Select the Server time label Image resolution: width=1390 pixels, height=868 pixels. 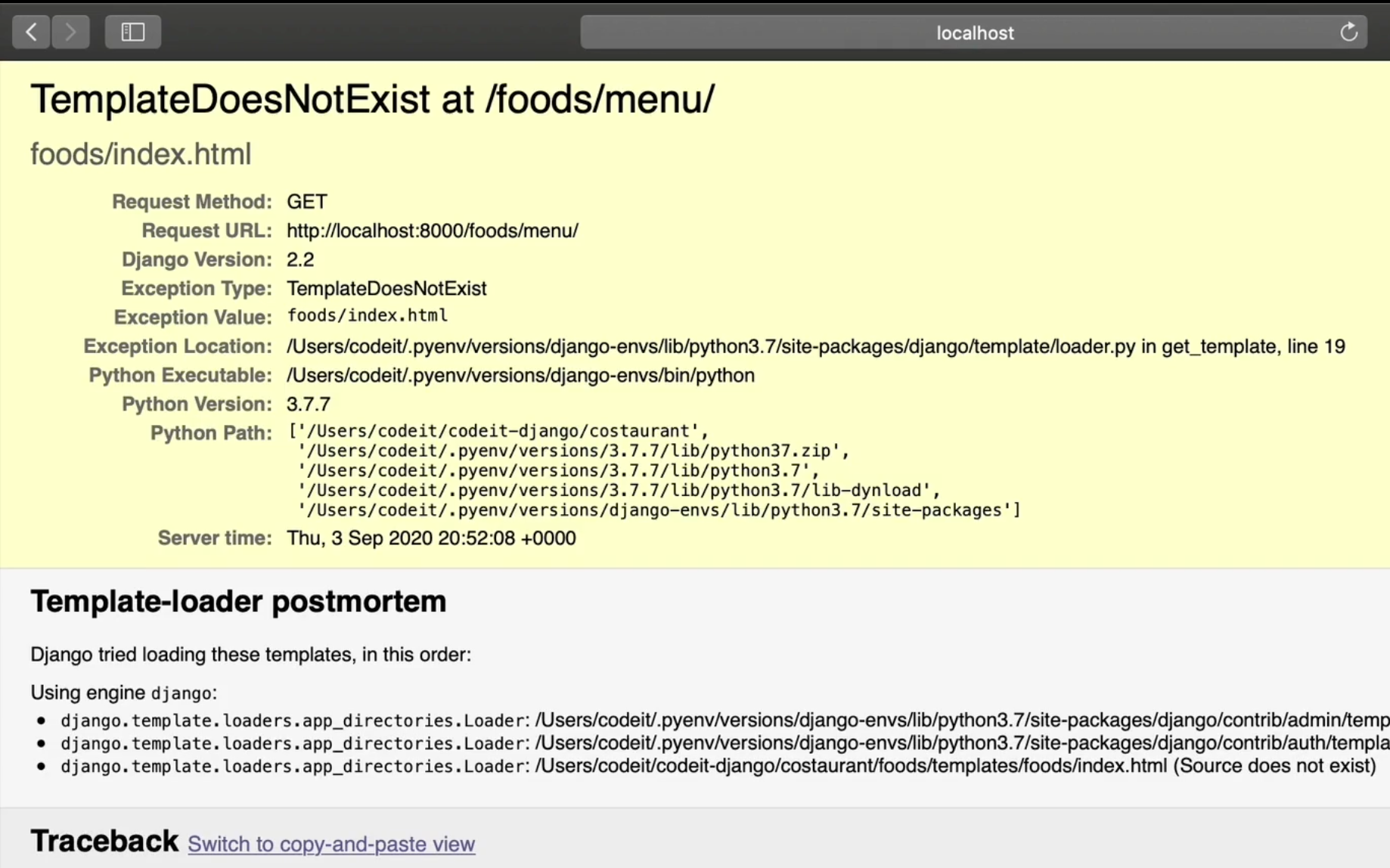coord(215,538)
